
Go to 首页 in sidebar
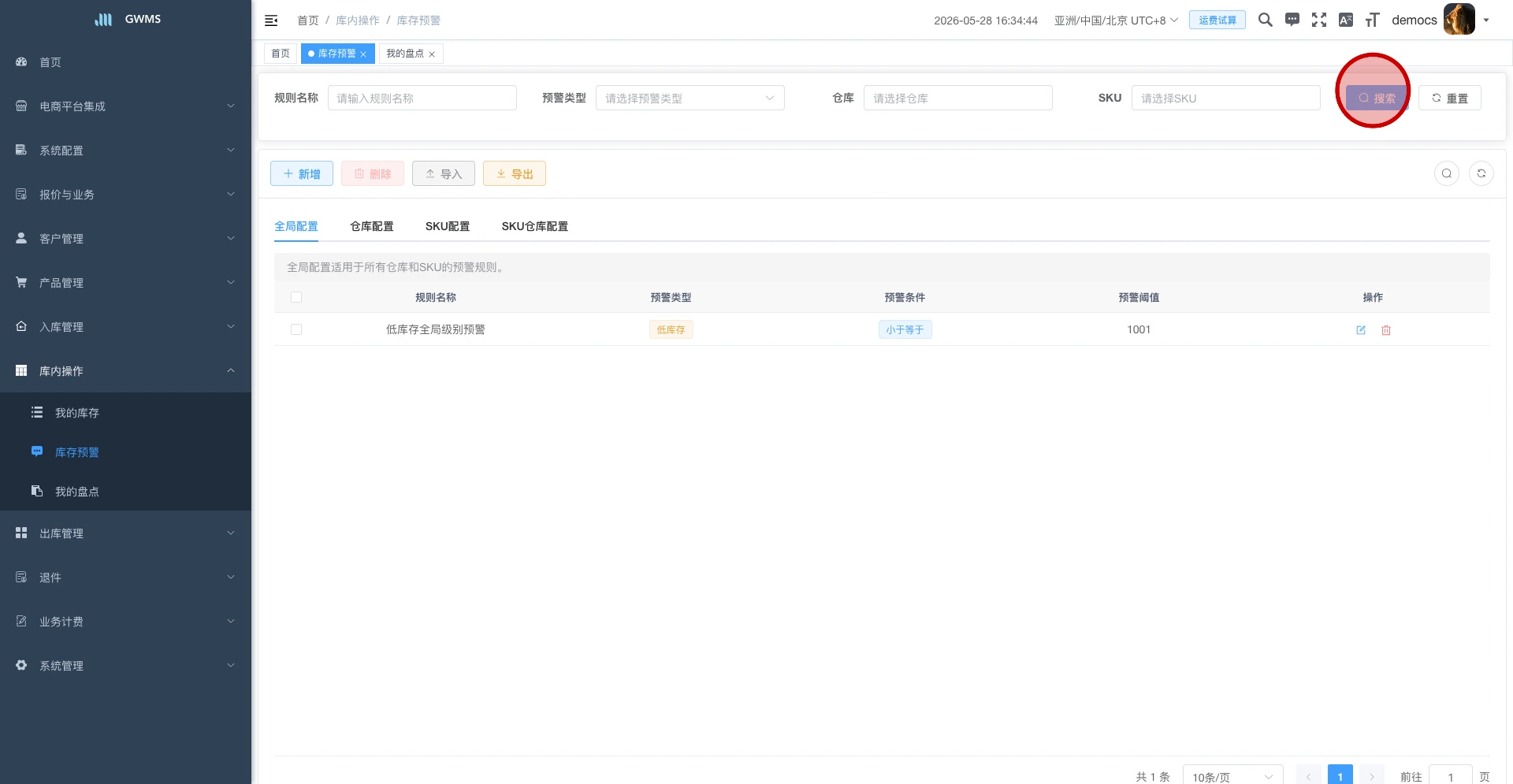(125, 62)
